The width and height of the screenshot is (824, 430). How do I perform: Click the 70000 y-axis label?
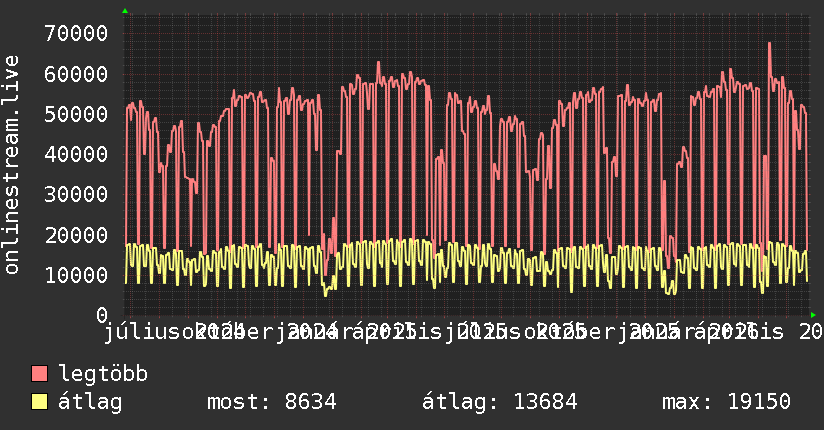tap(76, 33)
